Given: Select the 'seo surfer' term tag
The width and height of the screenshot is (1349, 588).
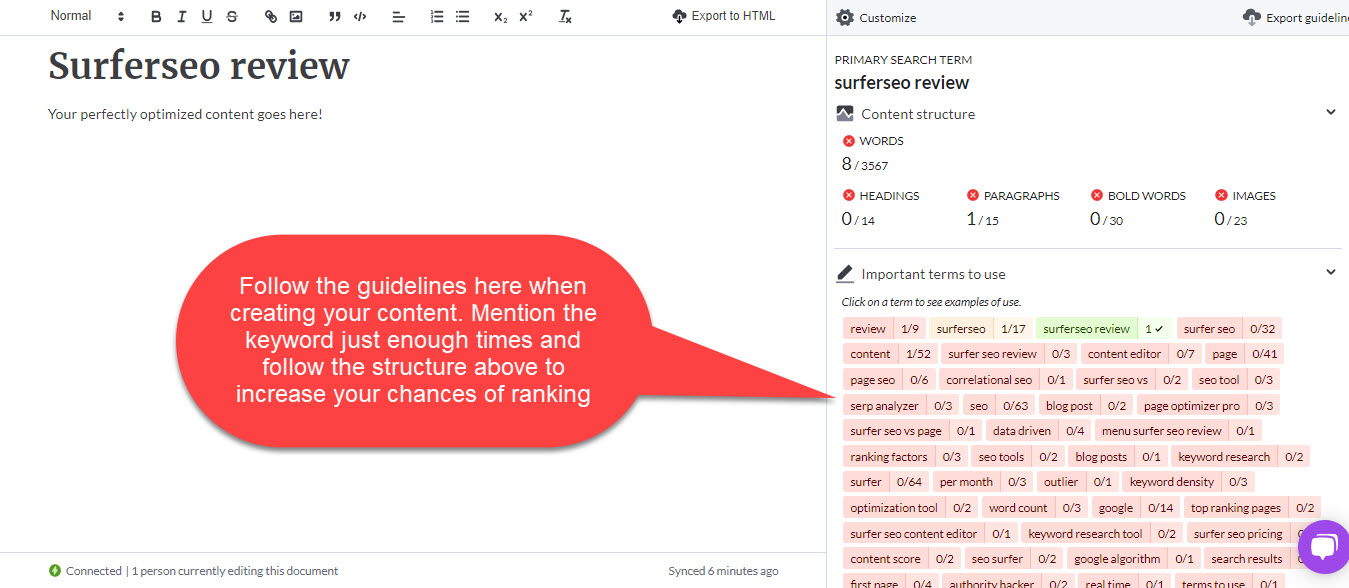Looking at the screenshot, I should (1014, 559).
